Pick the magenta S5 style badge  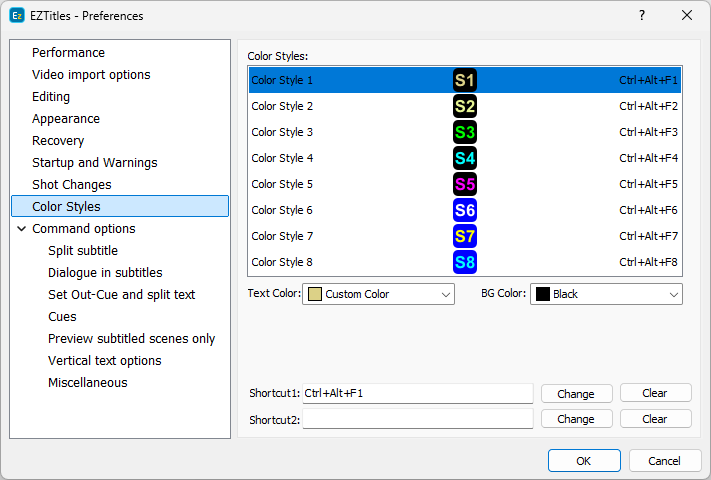[465, 184]
